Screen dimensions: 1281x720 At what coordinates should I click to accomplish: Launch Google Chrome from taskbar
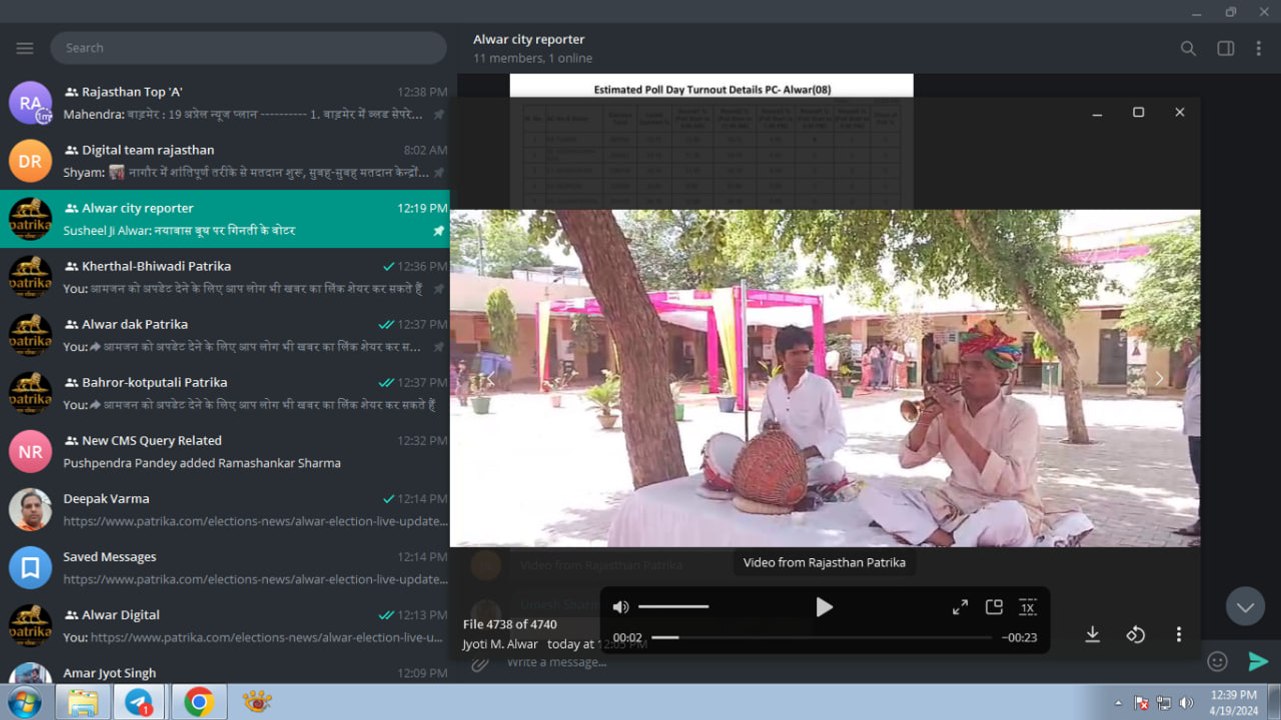click(198, 702)
